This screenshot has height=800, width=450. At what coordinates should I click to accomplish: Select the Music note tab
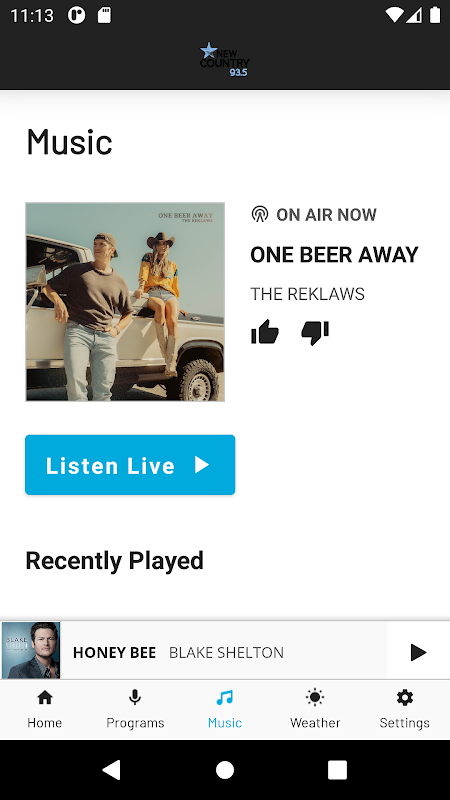point(225,710)
